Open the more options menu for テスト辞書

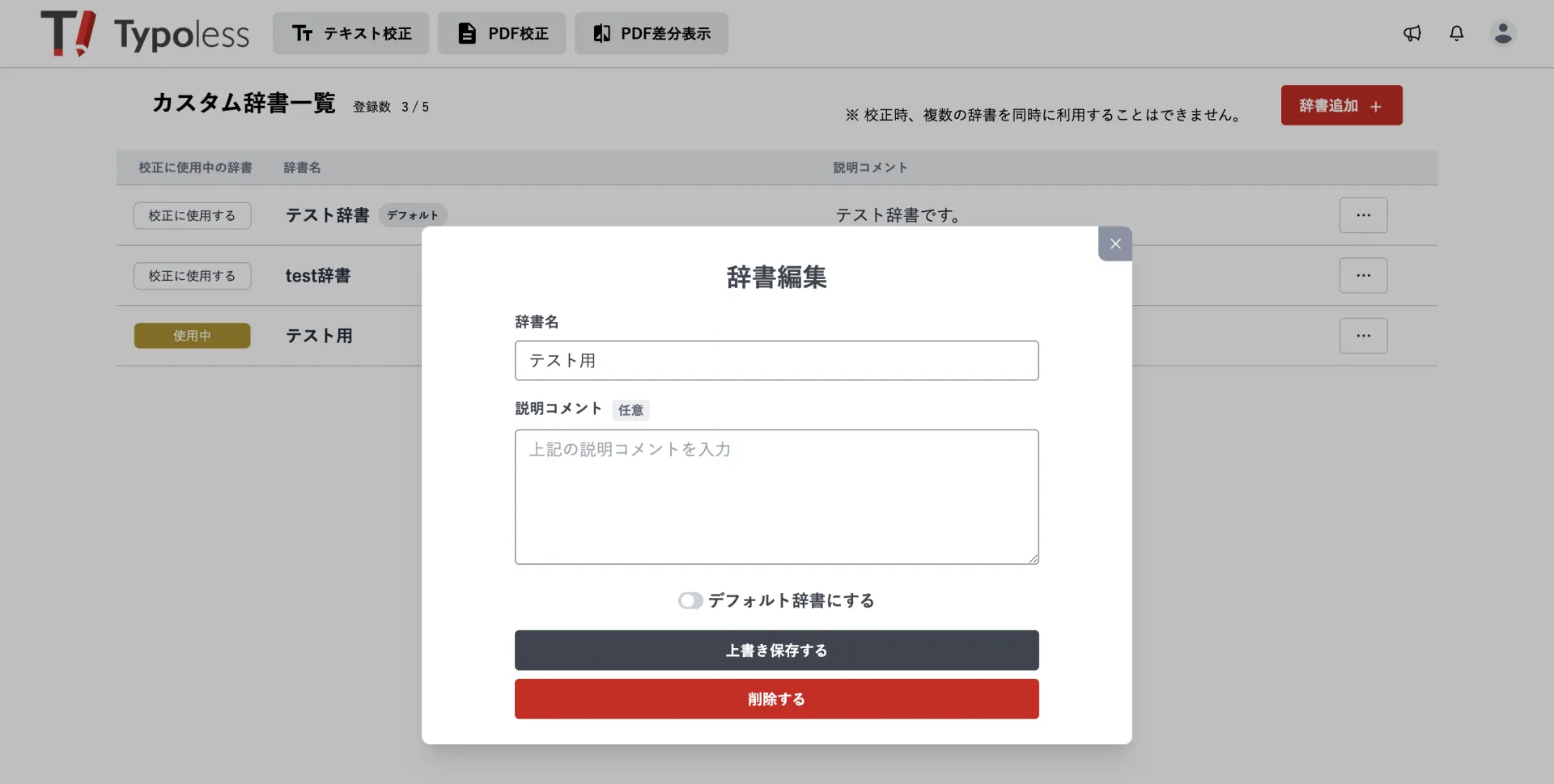(x=1363, y=215)
